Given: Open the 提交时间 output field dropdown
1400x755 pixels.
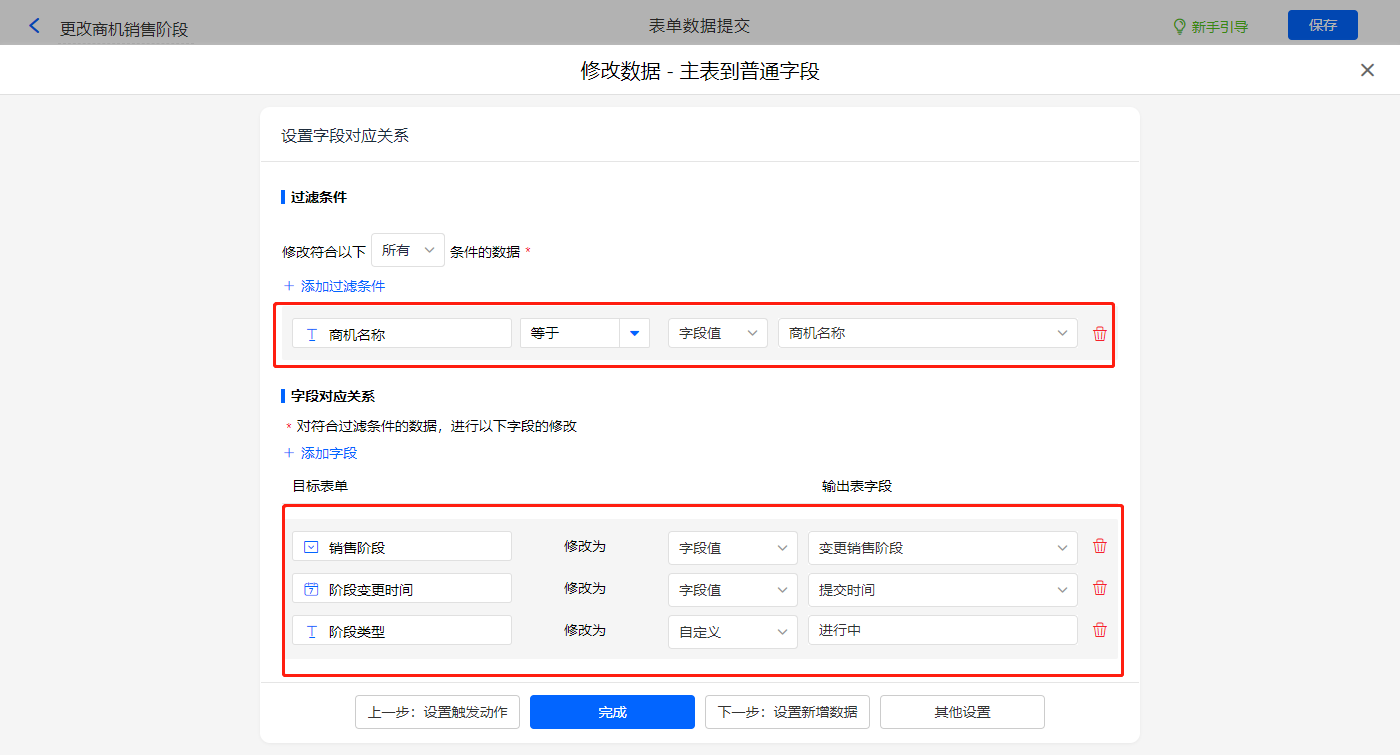Looking at the screenshot, I should (x=942, y=590).
